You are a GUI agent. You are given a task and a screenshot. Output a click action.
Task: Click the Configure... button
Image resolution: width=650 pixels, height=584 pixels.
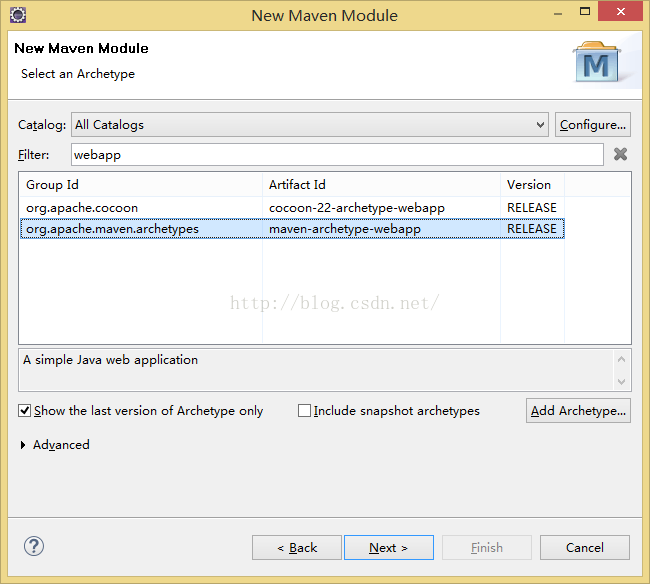593,124
